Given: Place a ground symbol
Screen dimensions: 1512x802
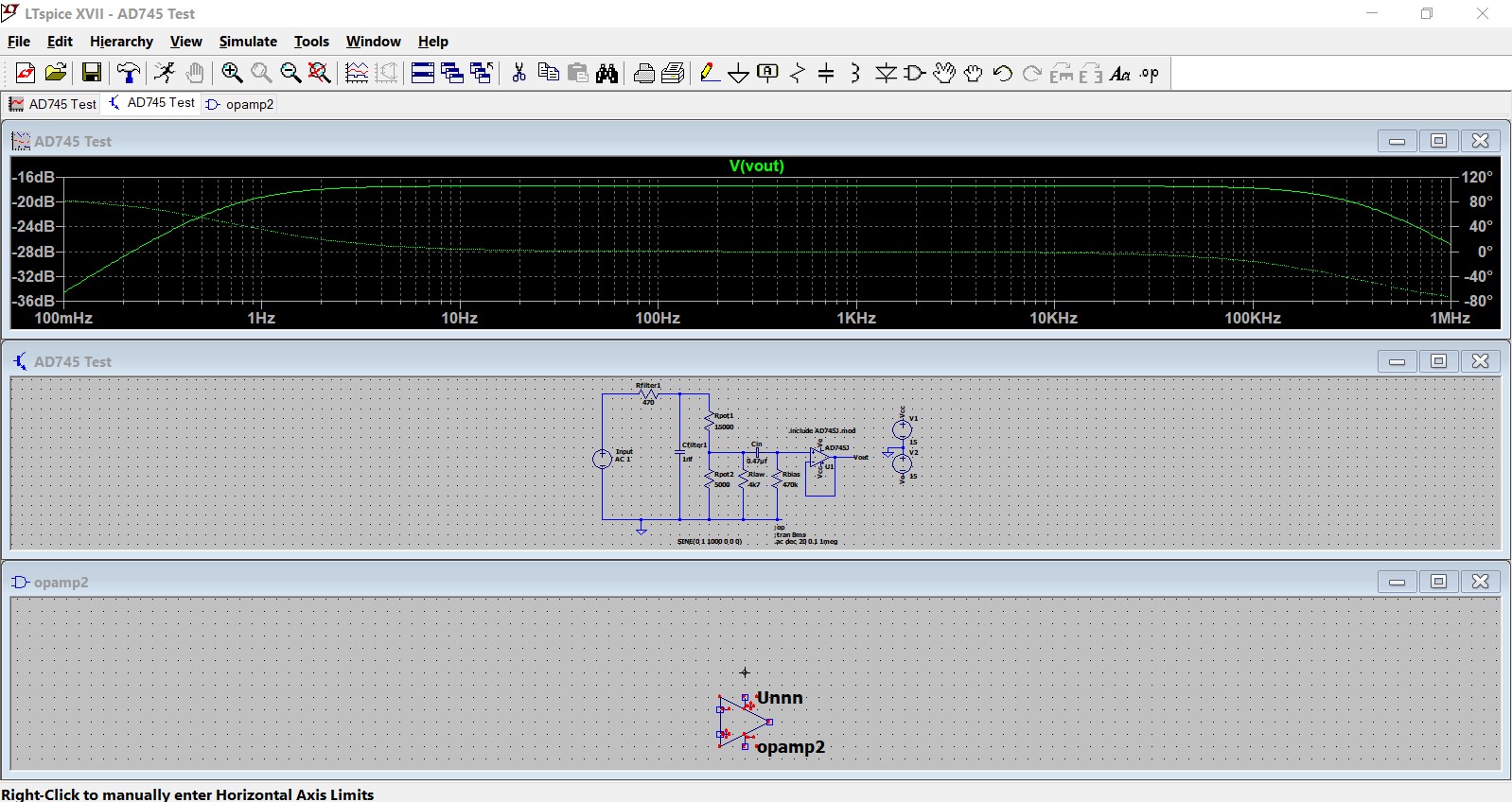Looking at the screenshot, I should pyautogui.click(x=738, y=73).
